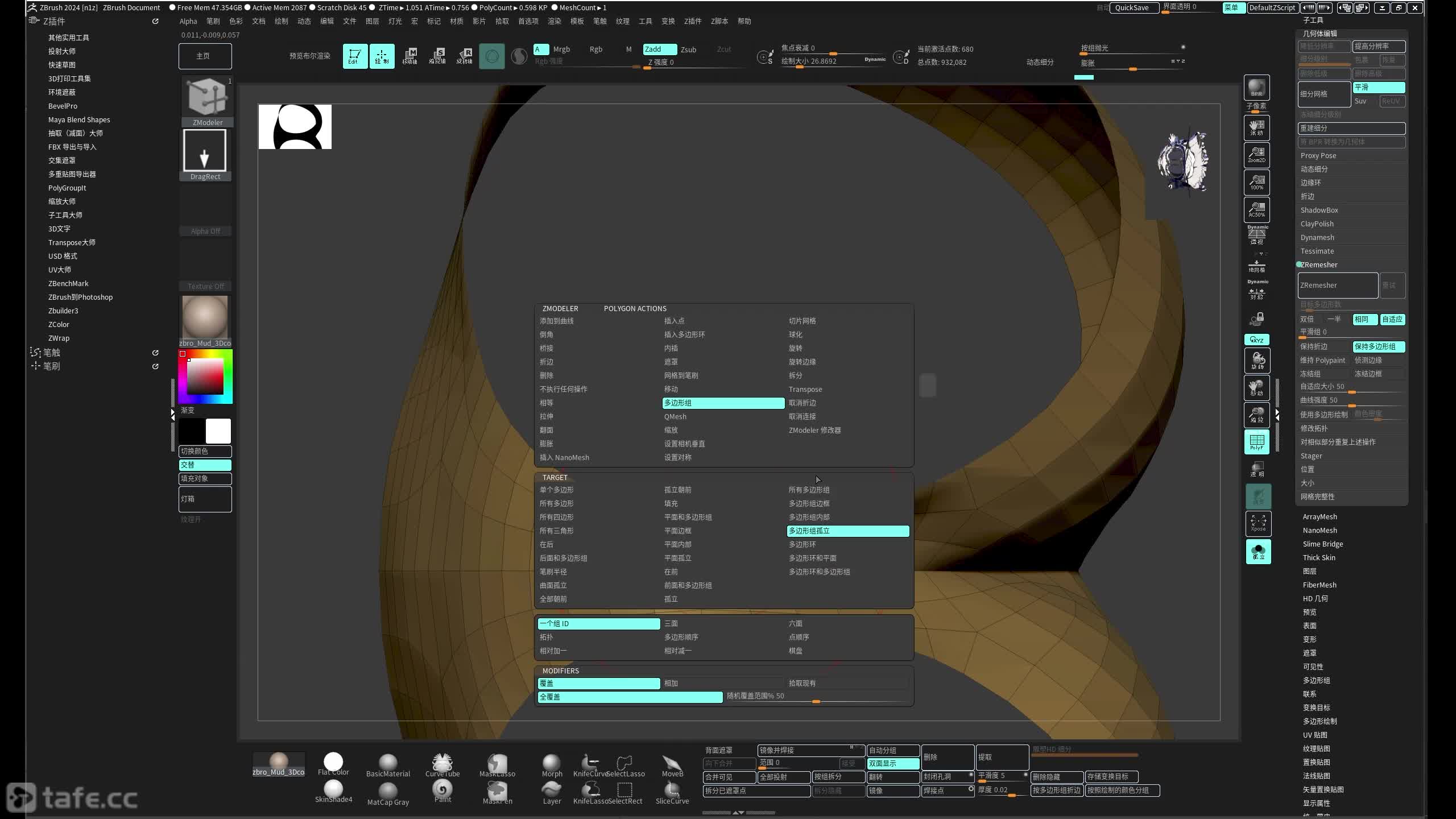Toggle XYZ rotation mode

tap(1256, 340)
